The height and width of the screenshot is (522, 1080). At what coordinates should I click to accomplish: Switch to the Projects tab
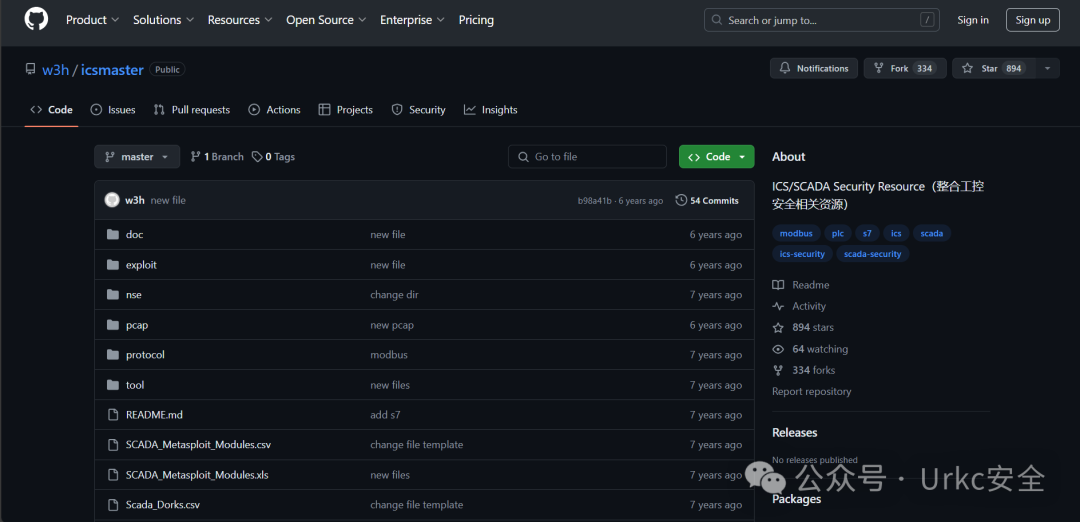(x=346, y=109)
